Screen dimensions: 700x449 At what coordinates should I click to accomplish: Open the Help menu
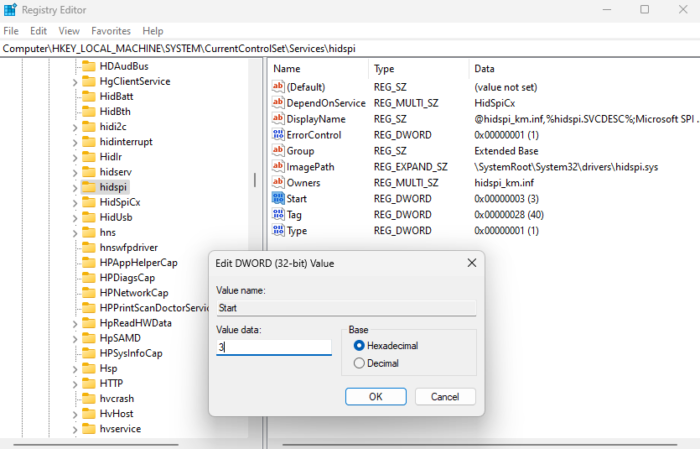(153, 31)
